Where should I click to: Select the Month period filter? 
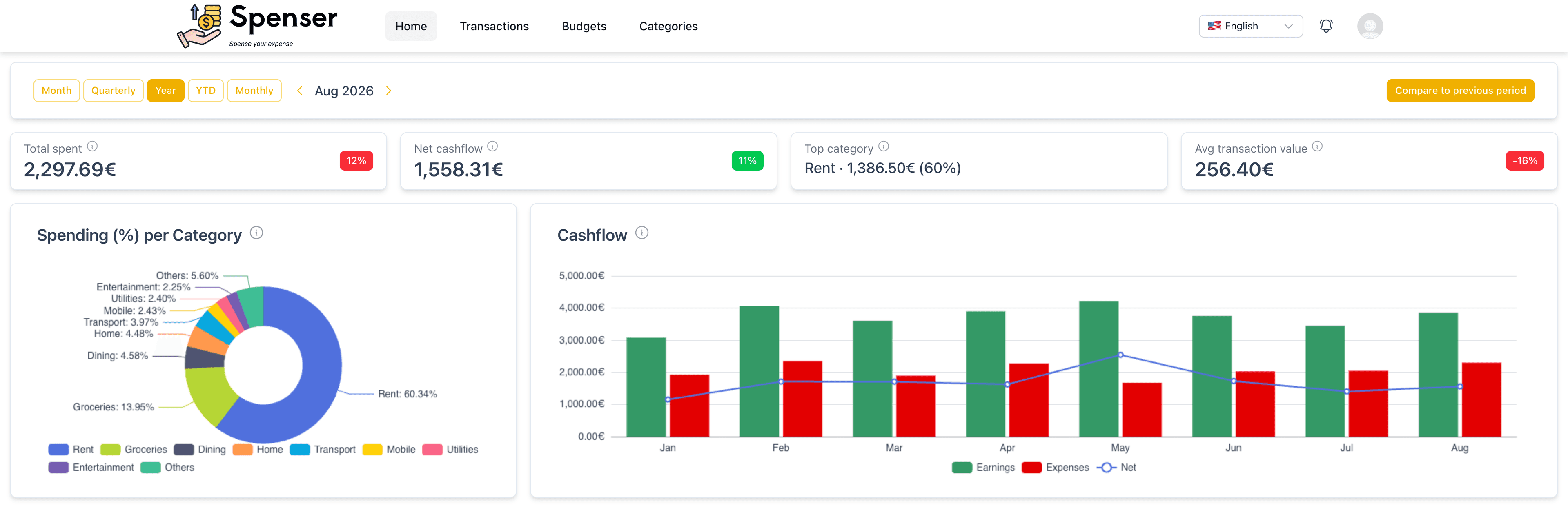[x=57, y=91]
